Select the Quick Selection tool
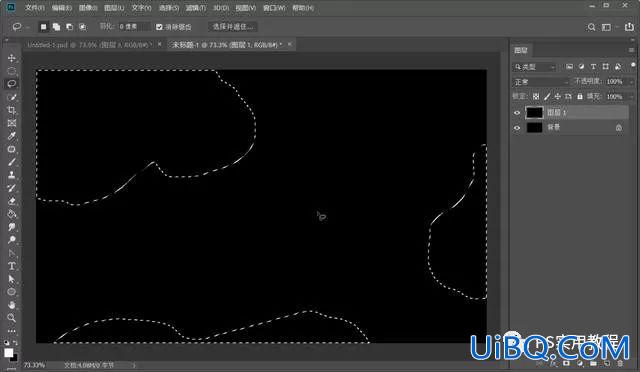 [x=11, y=97]
